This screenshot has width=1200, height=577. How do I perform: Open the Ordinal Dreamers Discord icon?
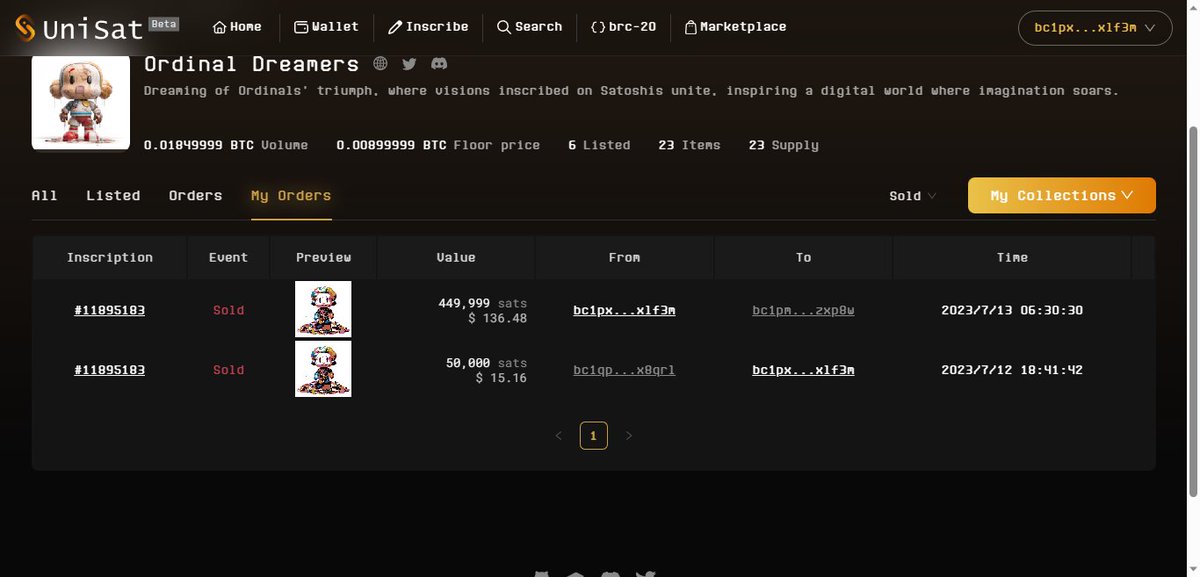tap(438, 64)
